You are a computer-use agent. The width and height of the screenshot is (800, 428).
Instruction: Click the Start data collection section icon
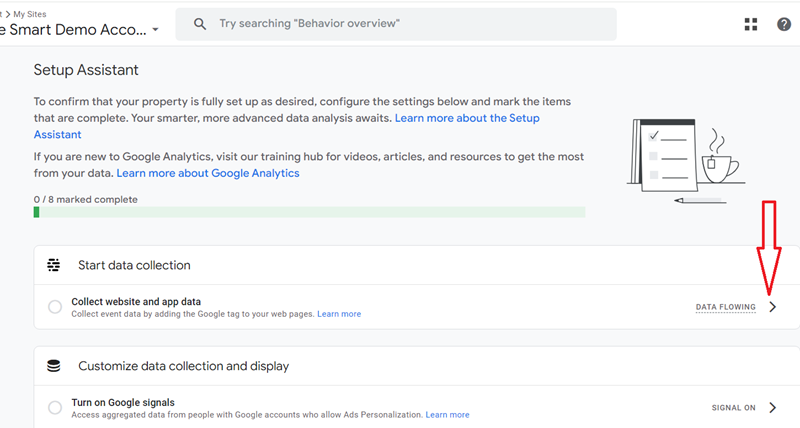point(54,265)
